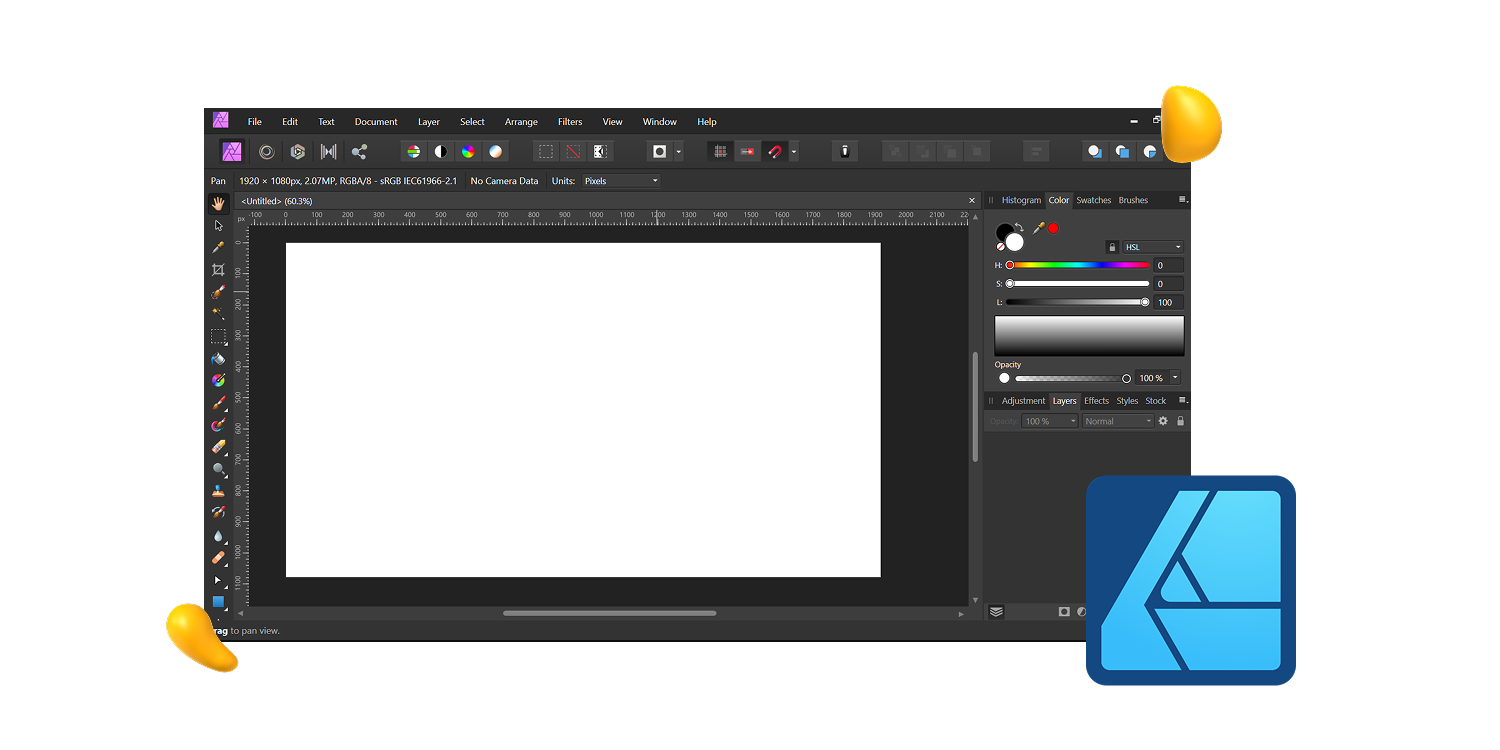Screen dimensions: 1500x750
Task: Switch to the Effects tab
Action: click(x=1097, y=401)
